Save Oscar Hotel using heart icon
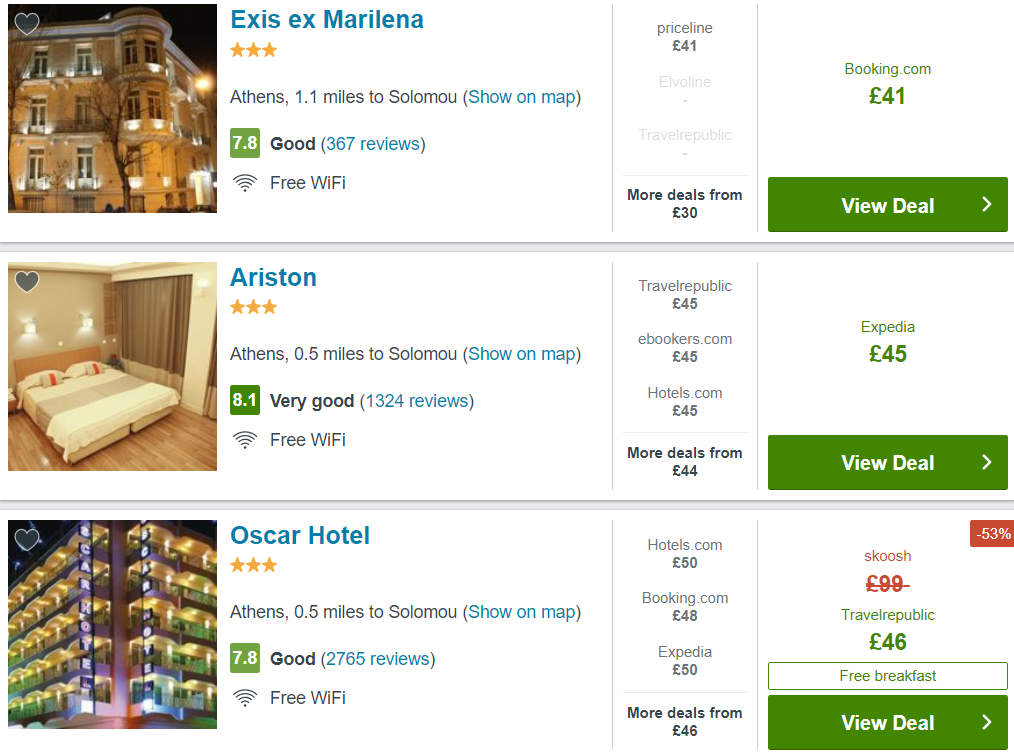 click(27, 540)
